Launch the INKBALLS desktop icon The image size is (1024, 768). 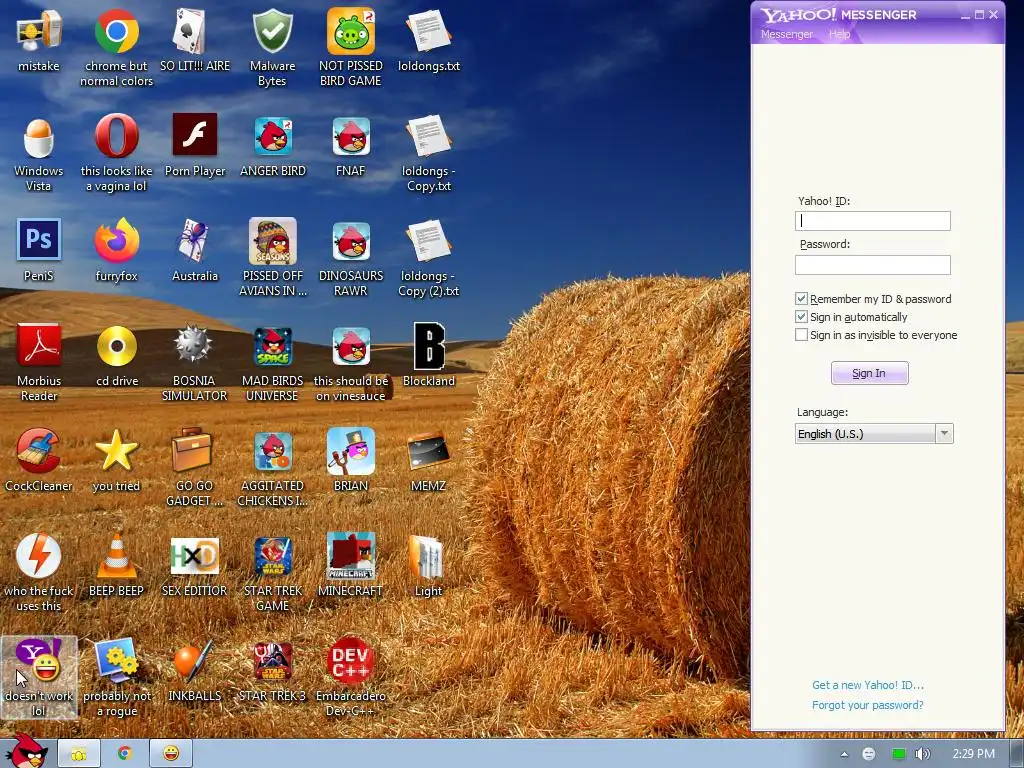193,661
